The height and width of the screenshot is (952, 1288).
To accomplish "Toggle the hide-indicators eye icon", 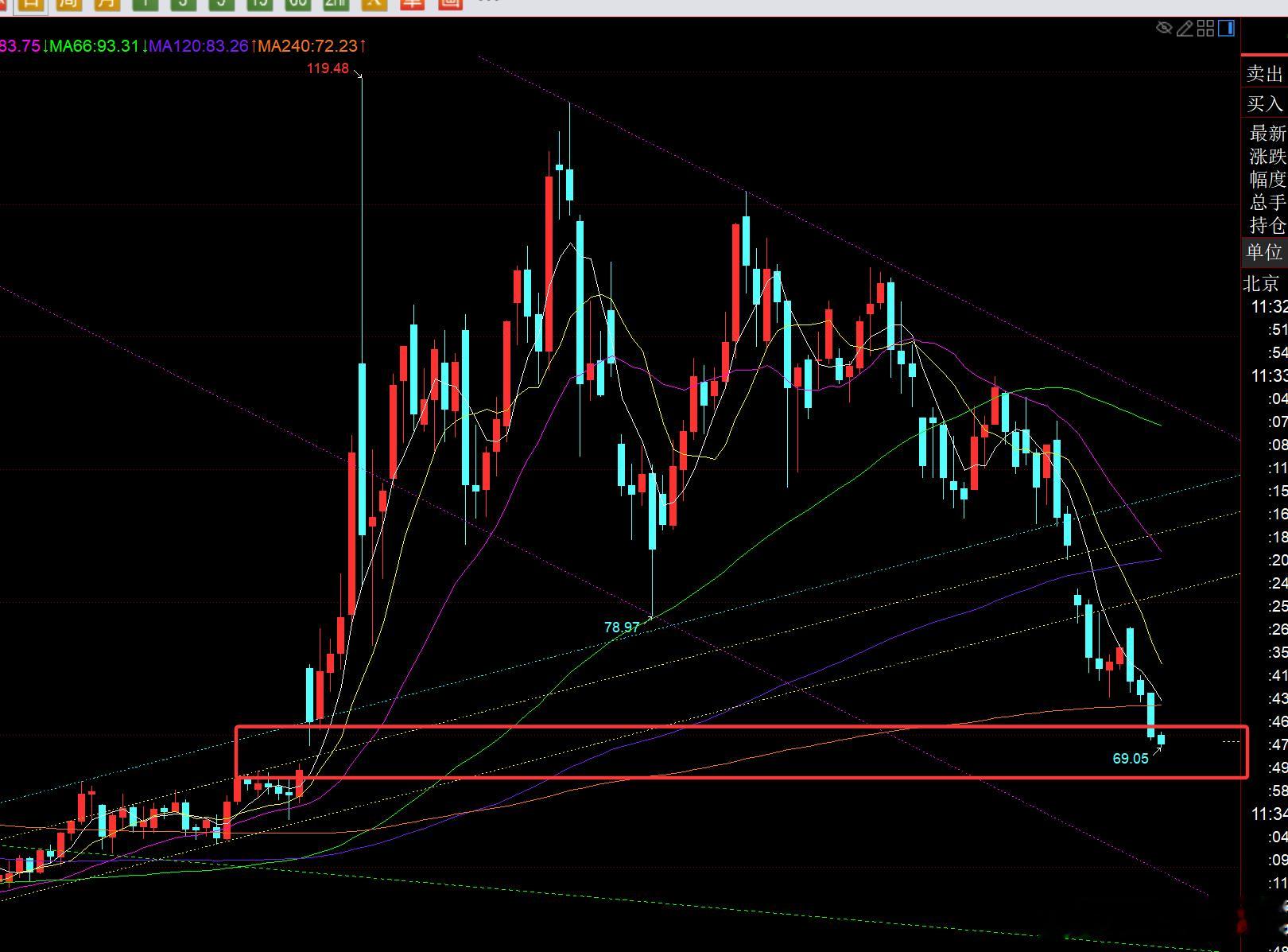I will pos(1164,29).
